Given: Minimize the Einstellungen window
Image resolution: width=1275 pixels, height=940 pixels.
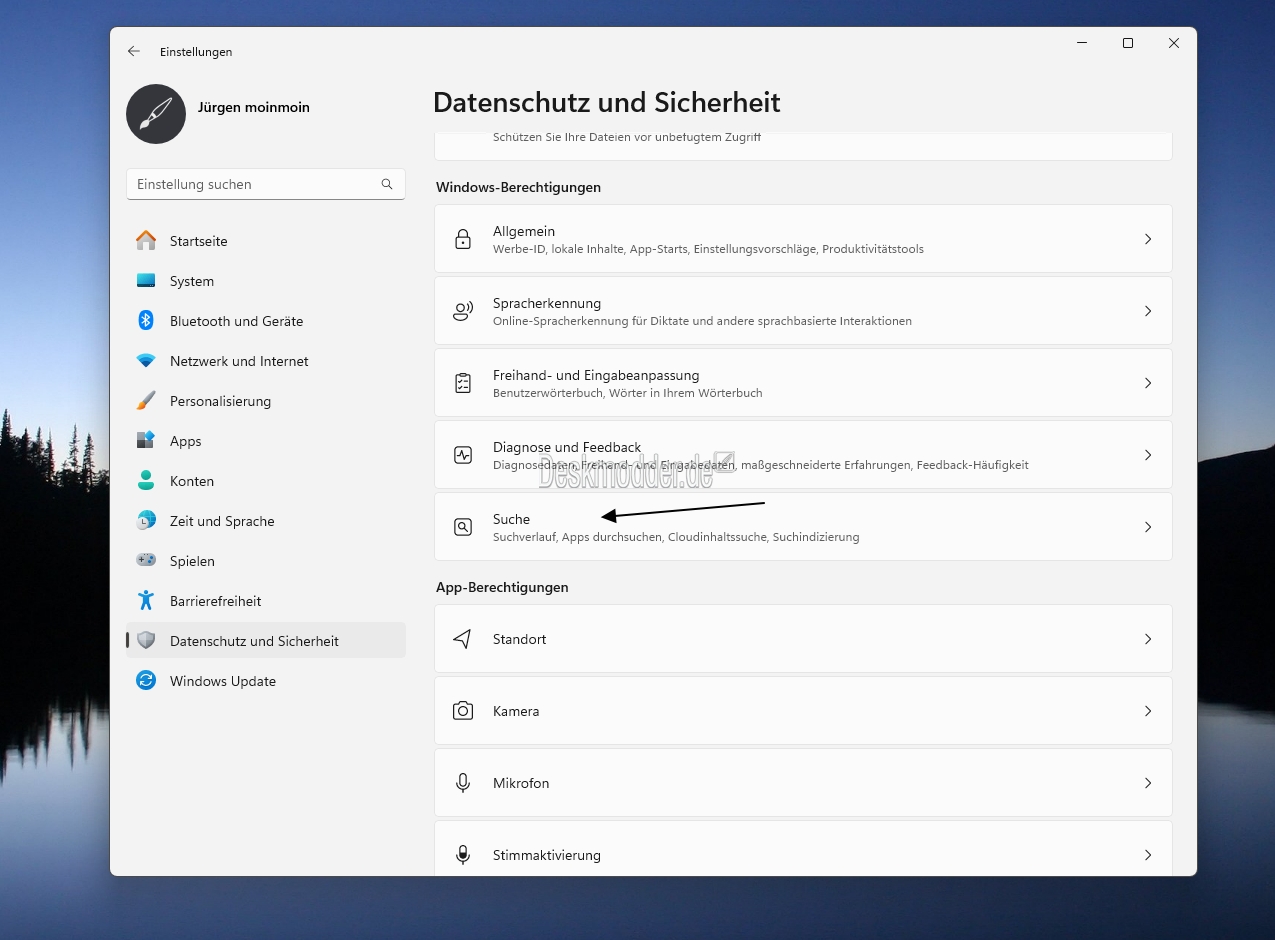Looking at the screenshot, I should [1082, 43].
